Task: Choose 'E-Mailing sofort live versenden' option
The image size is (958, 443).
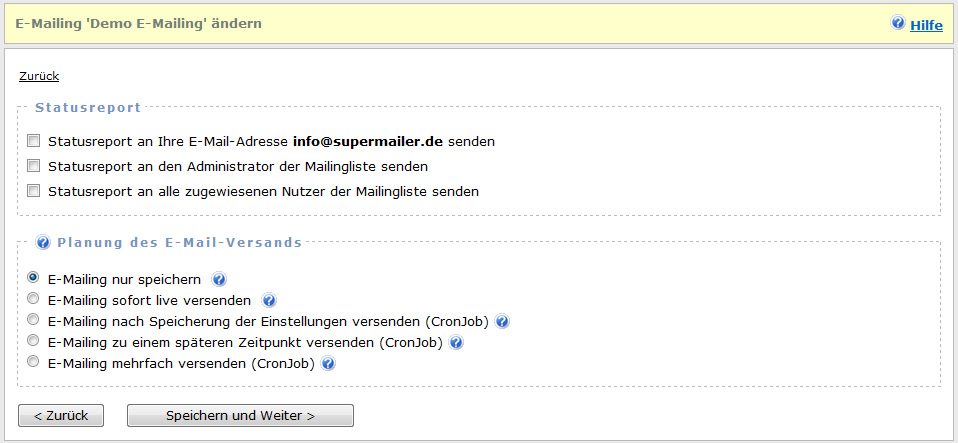Action: click(34, 299)
